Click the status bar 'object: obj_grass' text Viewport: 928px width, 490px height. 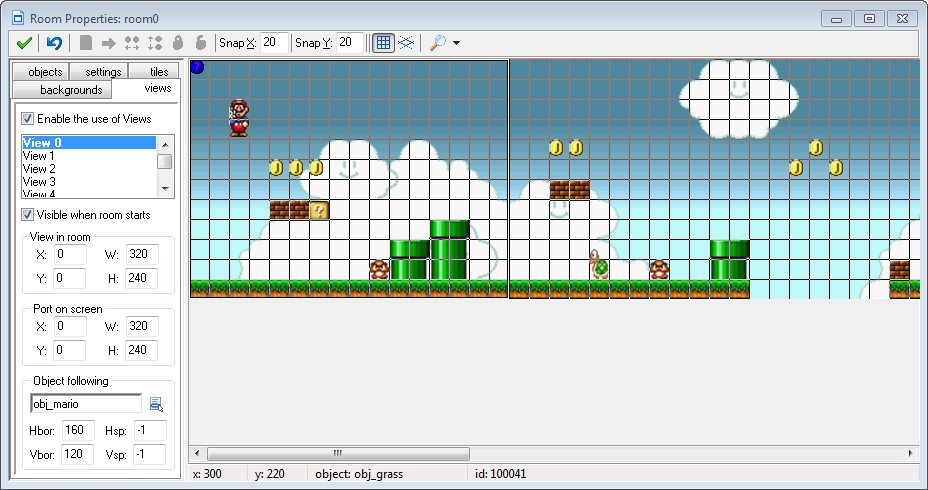click(x=359, y=474)
